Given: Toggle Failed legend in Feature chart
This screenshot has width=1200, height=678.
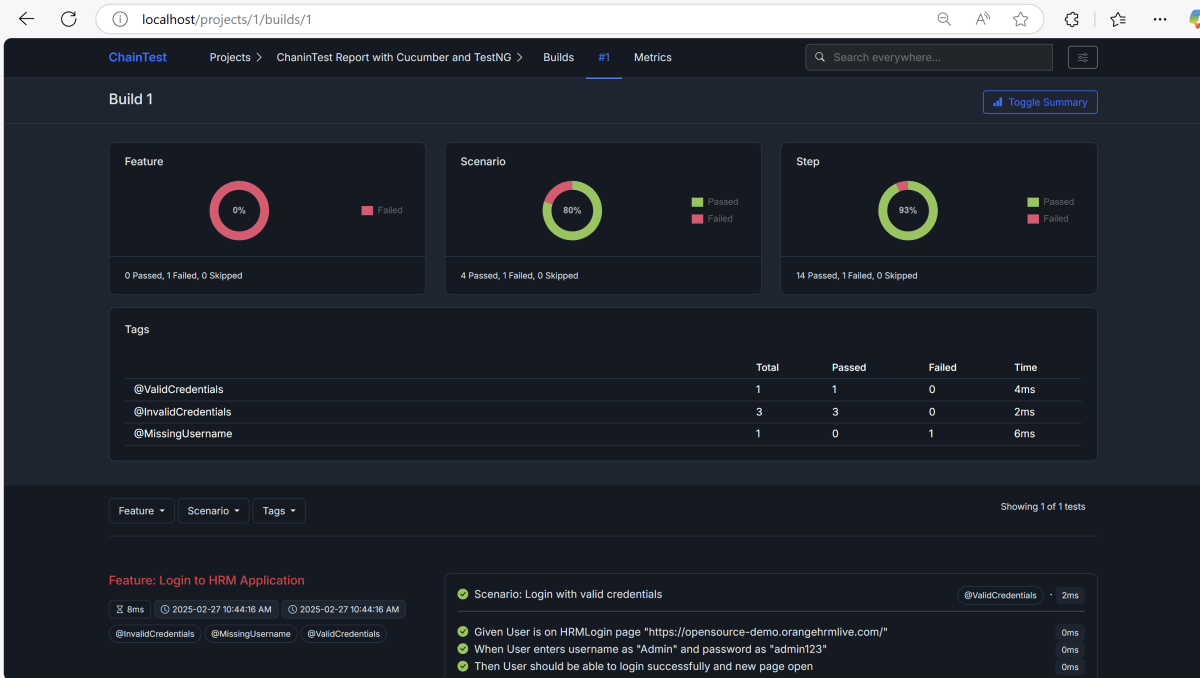Looking at the screenshot, I should click(x=382, y=210).
